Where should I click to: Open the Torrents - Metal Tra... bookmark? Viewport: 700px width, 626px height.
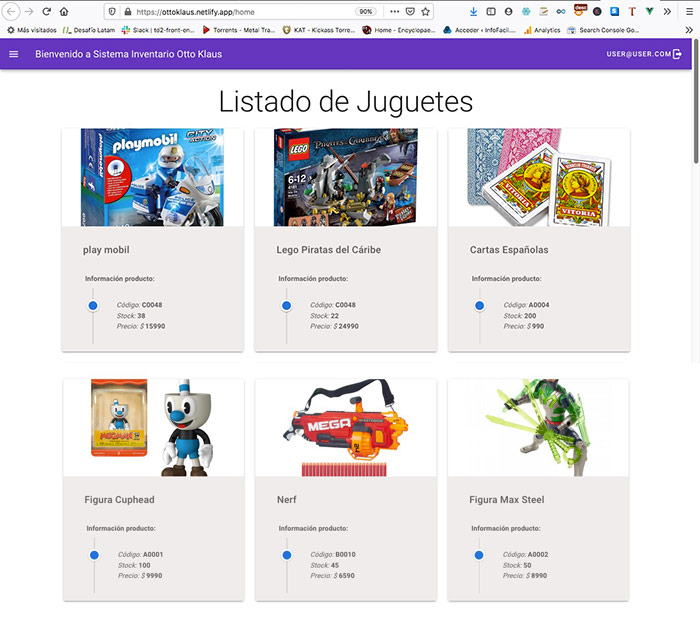point(238,30)
